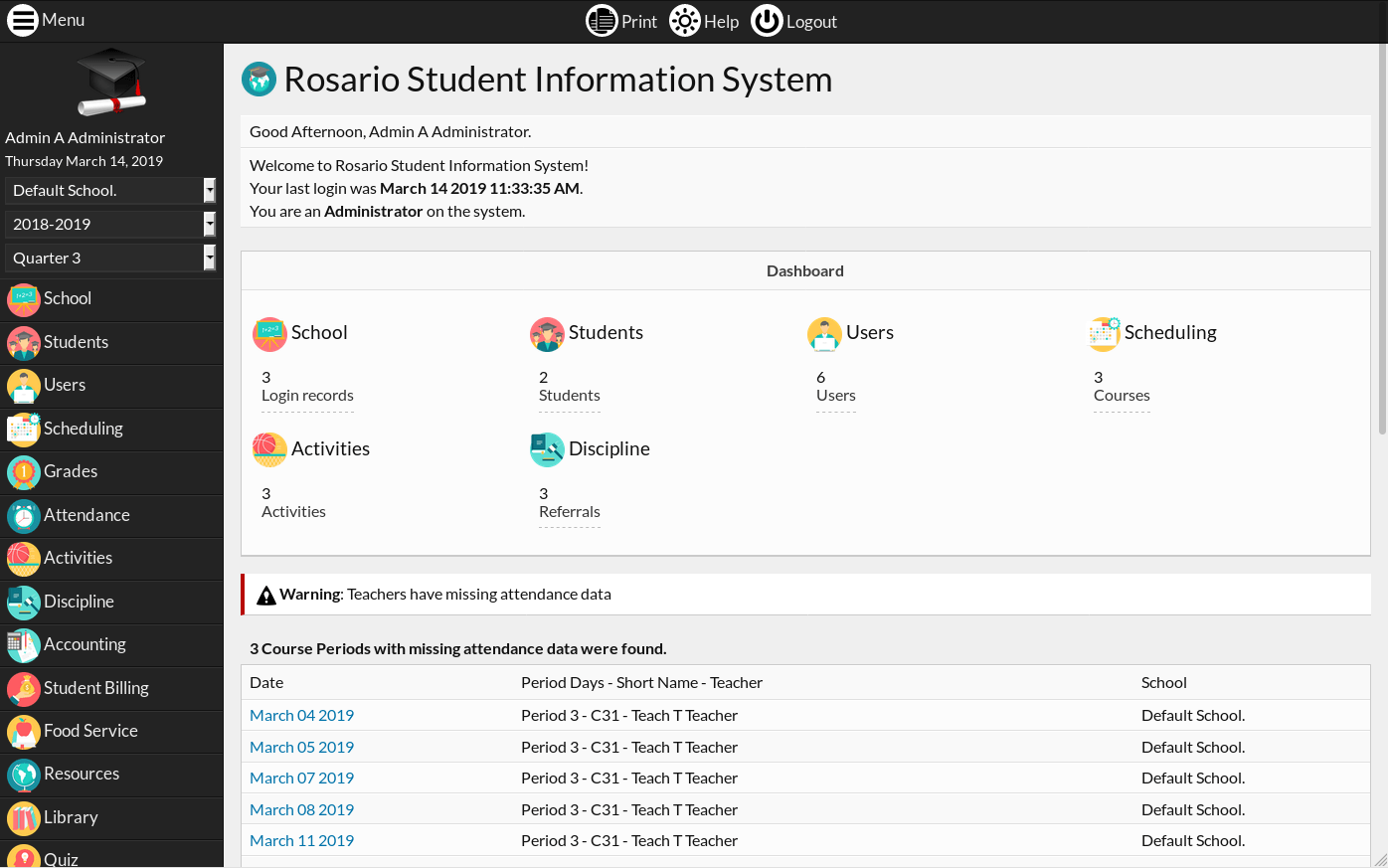Click the Logout power icon
Viewport: 1388px width, 868px height.
point(767,21)
